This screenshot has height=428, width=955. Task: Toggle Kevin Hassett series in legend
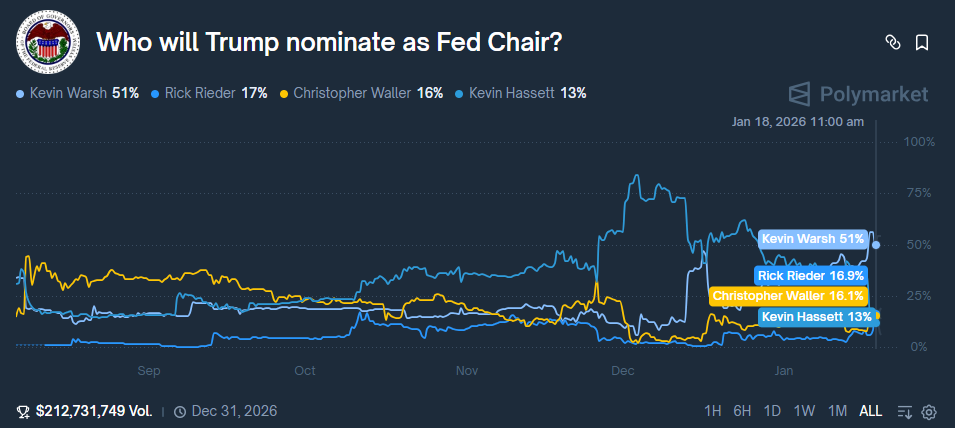tap(519, 93)
